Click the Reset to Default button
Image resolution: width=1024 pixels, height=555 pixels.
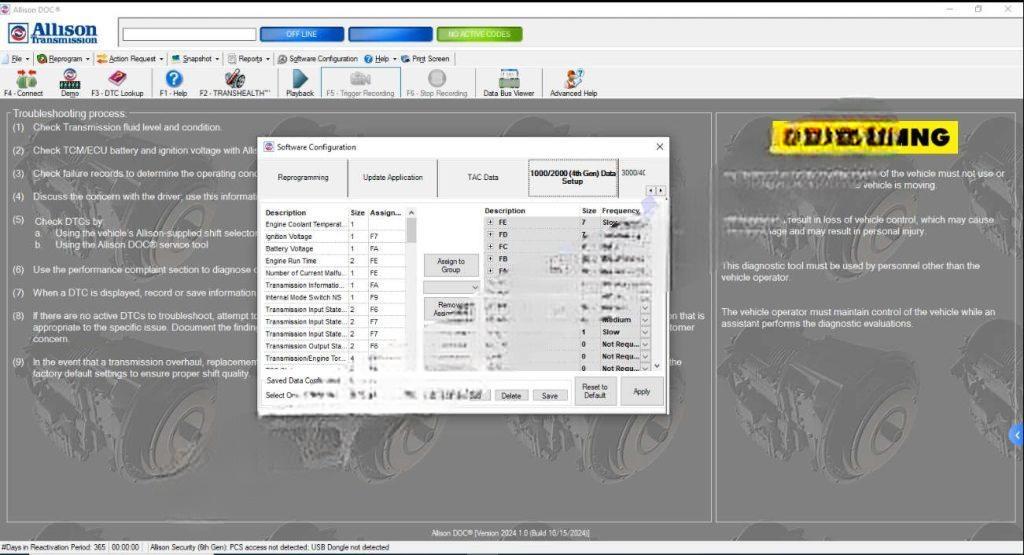click(x=595, y=391)
